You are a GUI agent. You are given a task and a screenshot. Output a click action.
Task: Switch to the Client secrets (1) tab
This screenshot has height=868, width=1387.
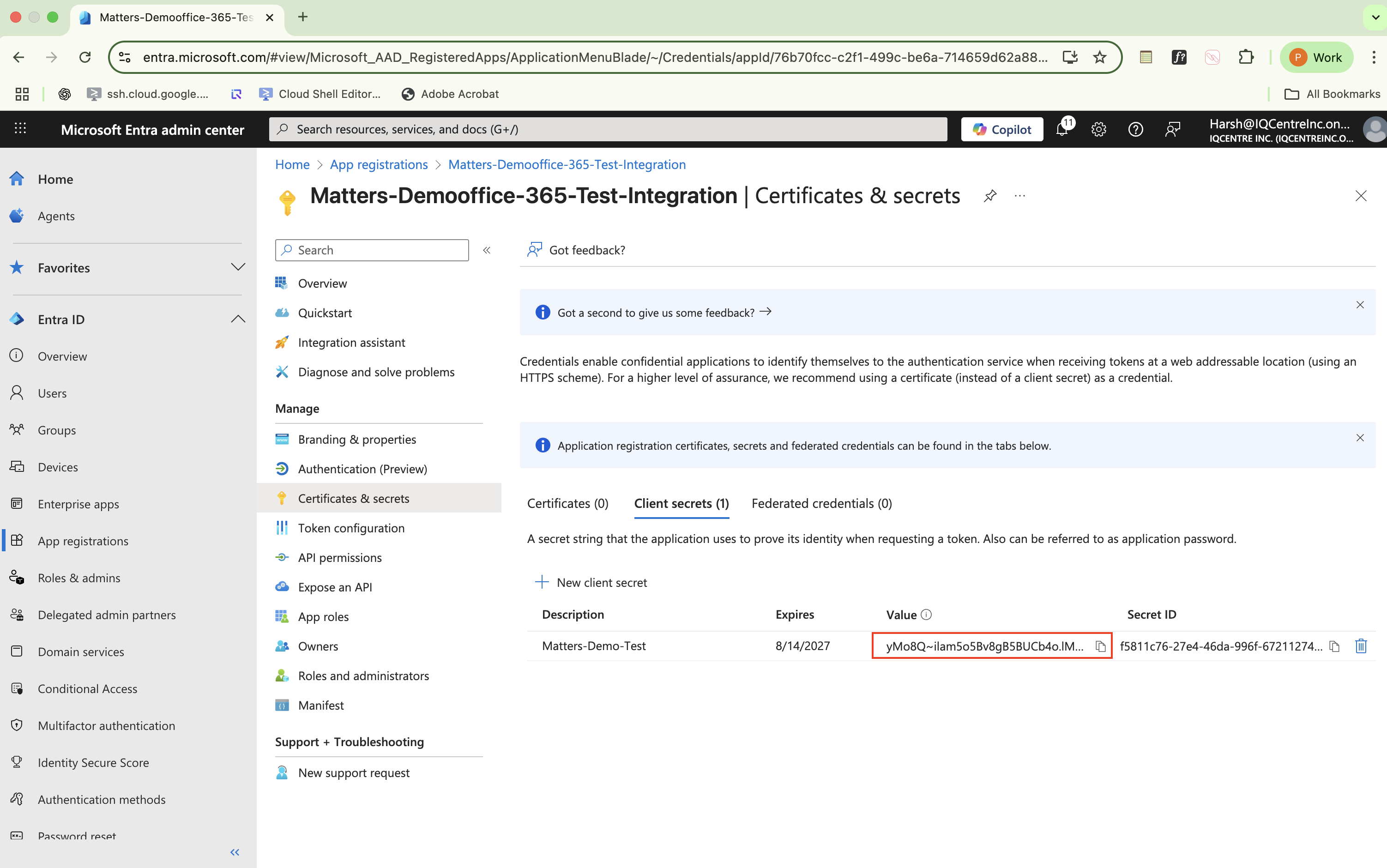tap(681, 503)
